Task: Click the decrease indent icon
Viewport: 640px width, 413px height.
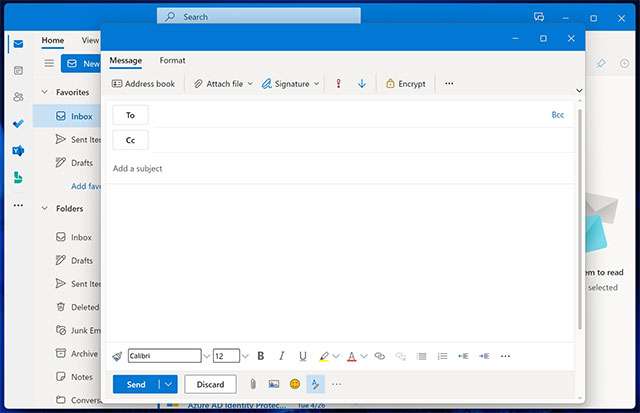Action: (463, 356)
